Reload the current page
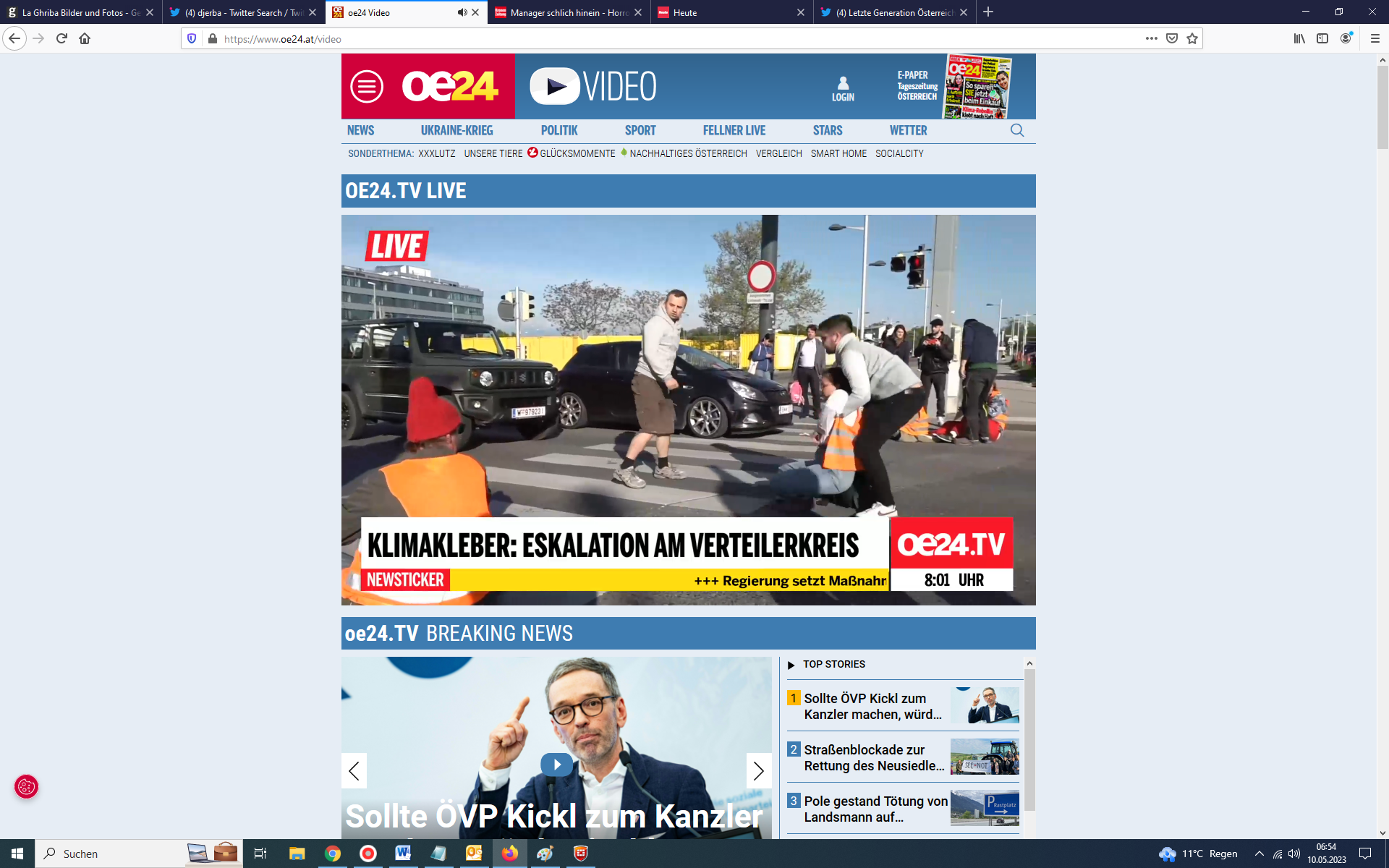The image size is (1389, 868). point(61,38)
